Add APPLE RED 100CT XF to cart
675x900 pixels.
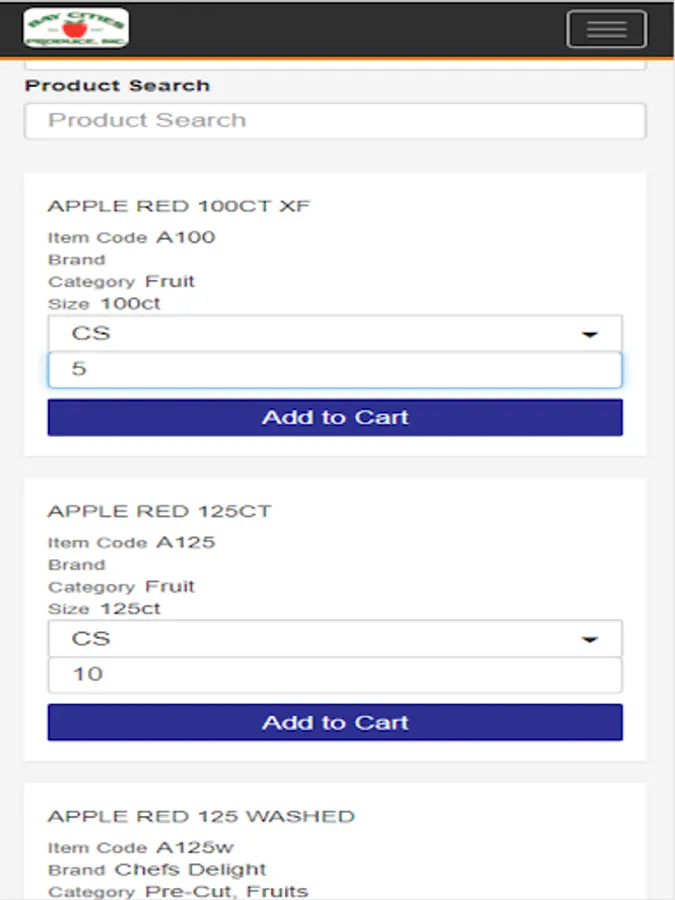(x=335, y=418)
